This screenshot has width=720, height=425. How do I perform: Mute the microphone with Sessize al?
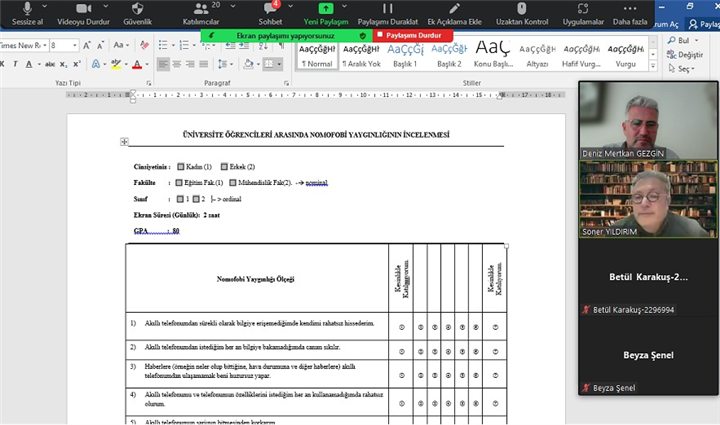[x=27, y=14]
